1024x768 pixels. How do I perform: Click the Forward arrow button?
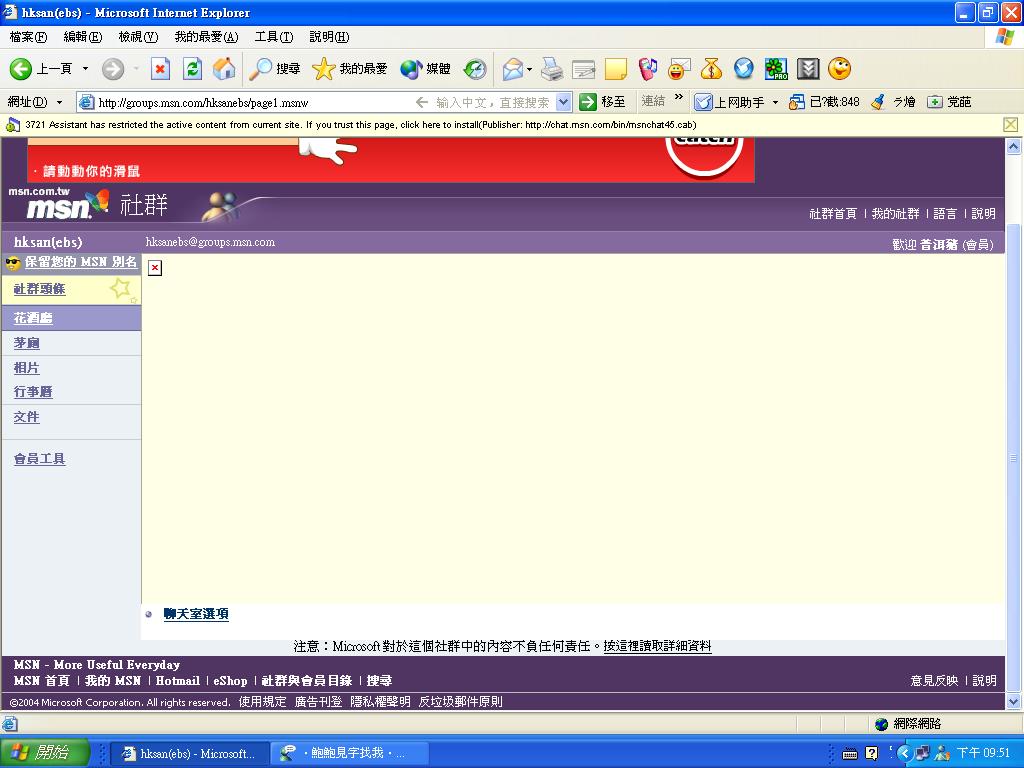coord(113,69)
